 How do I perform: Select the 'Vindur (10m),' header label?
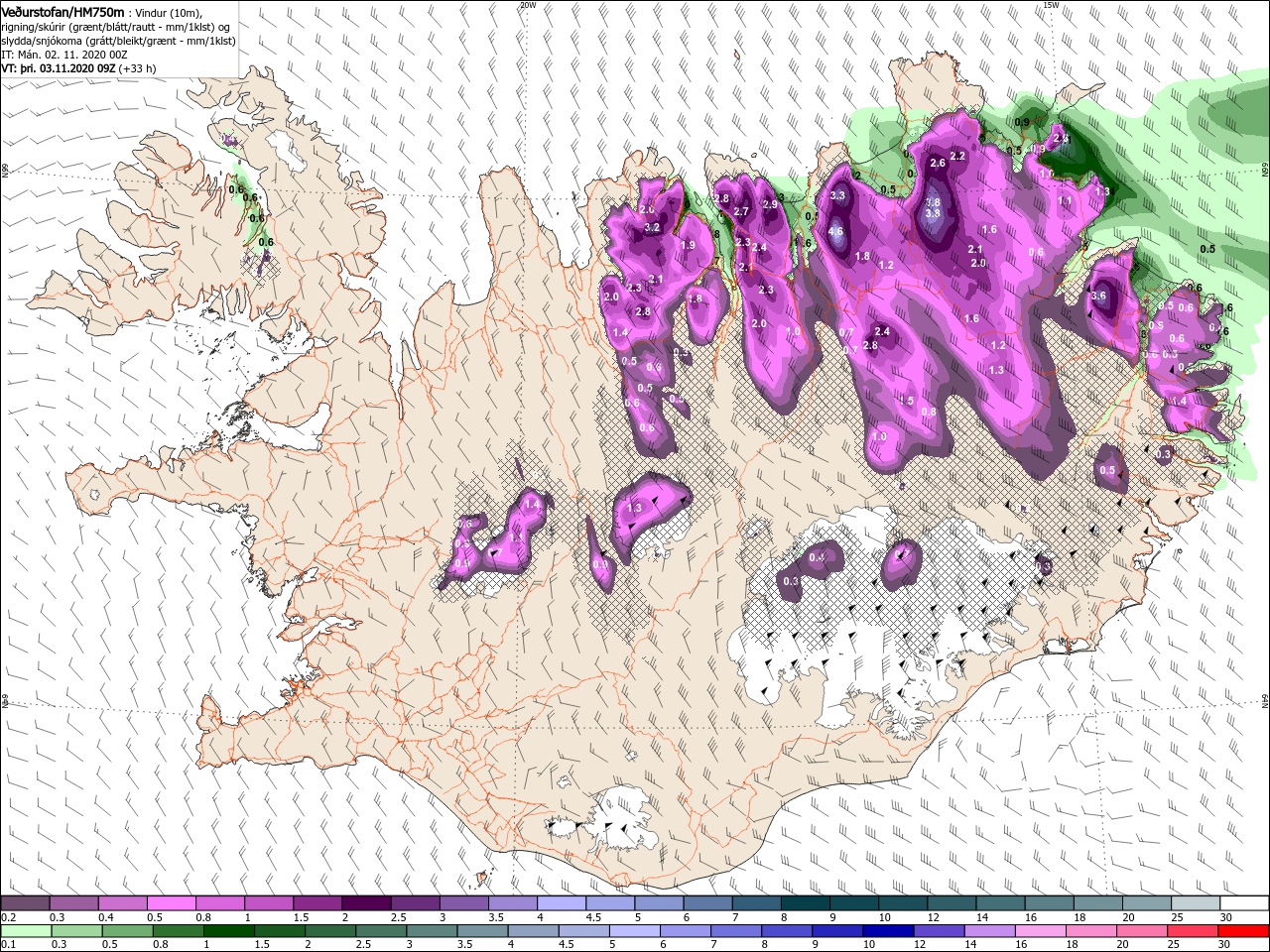[x=170, y=12]
